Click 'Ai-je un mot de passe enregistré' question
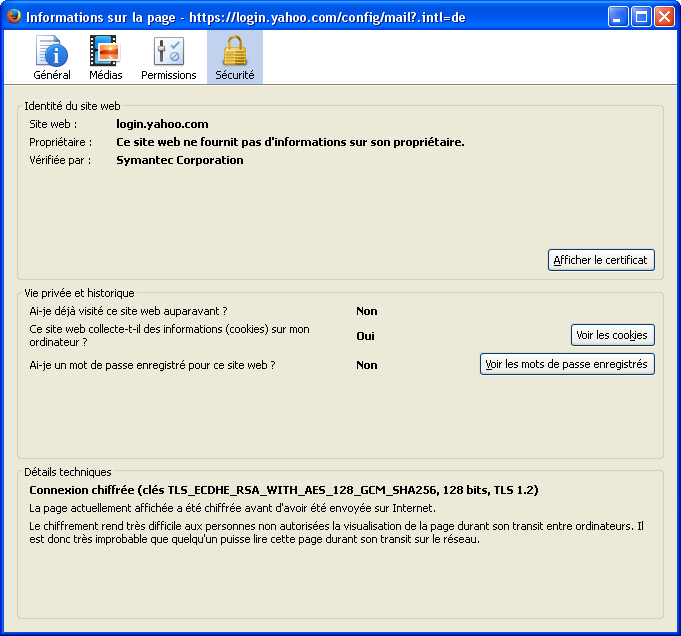 152,365
